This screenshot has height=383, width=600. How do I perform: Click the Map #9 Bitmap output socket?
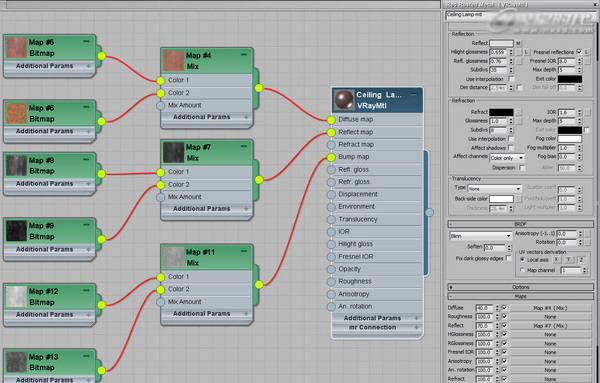point(101,240)
